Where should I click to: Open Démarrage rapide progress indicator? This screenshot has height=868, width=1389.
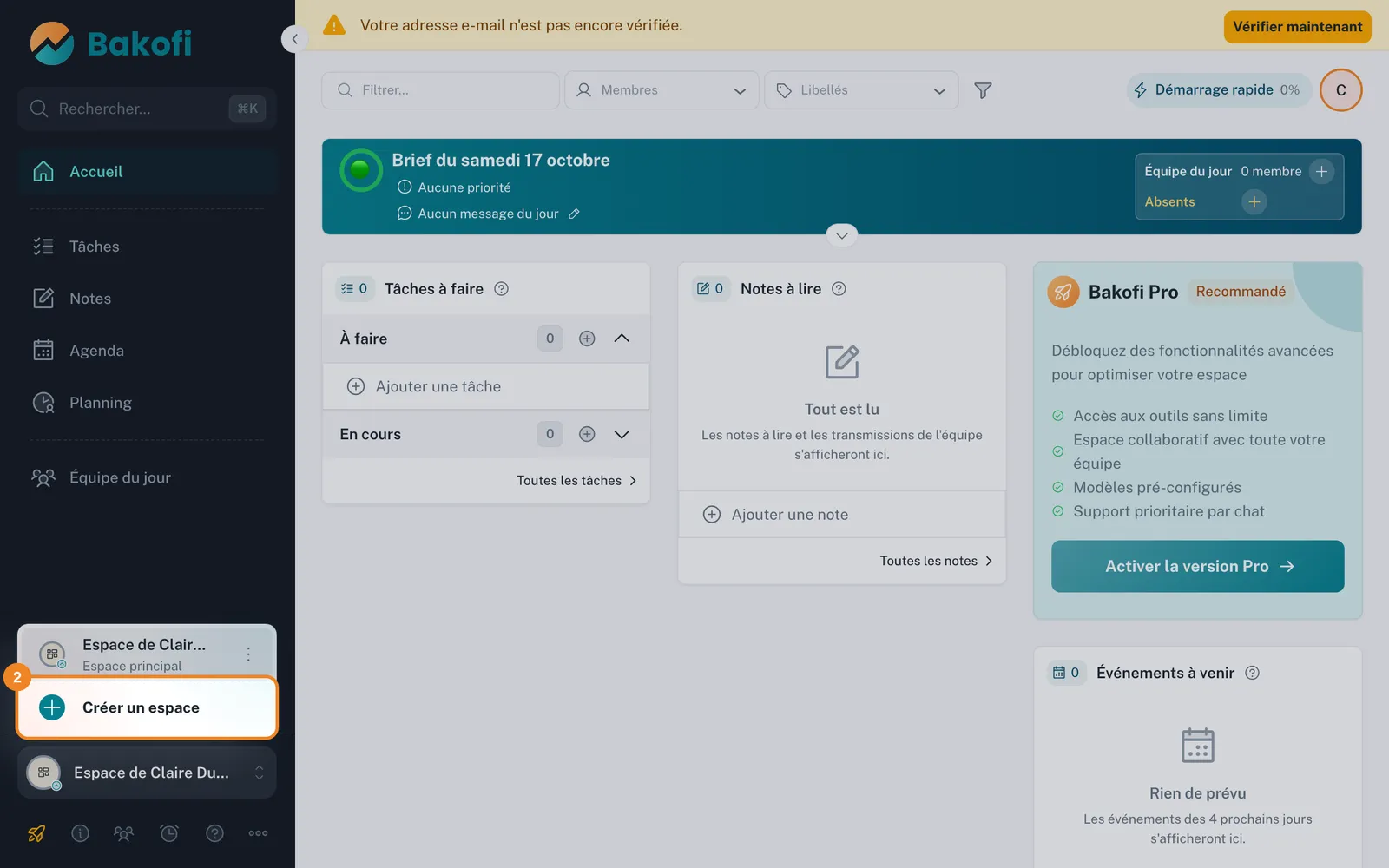(x=1219, y=90)
